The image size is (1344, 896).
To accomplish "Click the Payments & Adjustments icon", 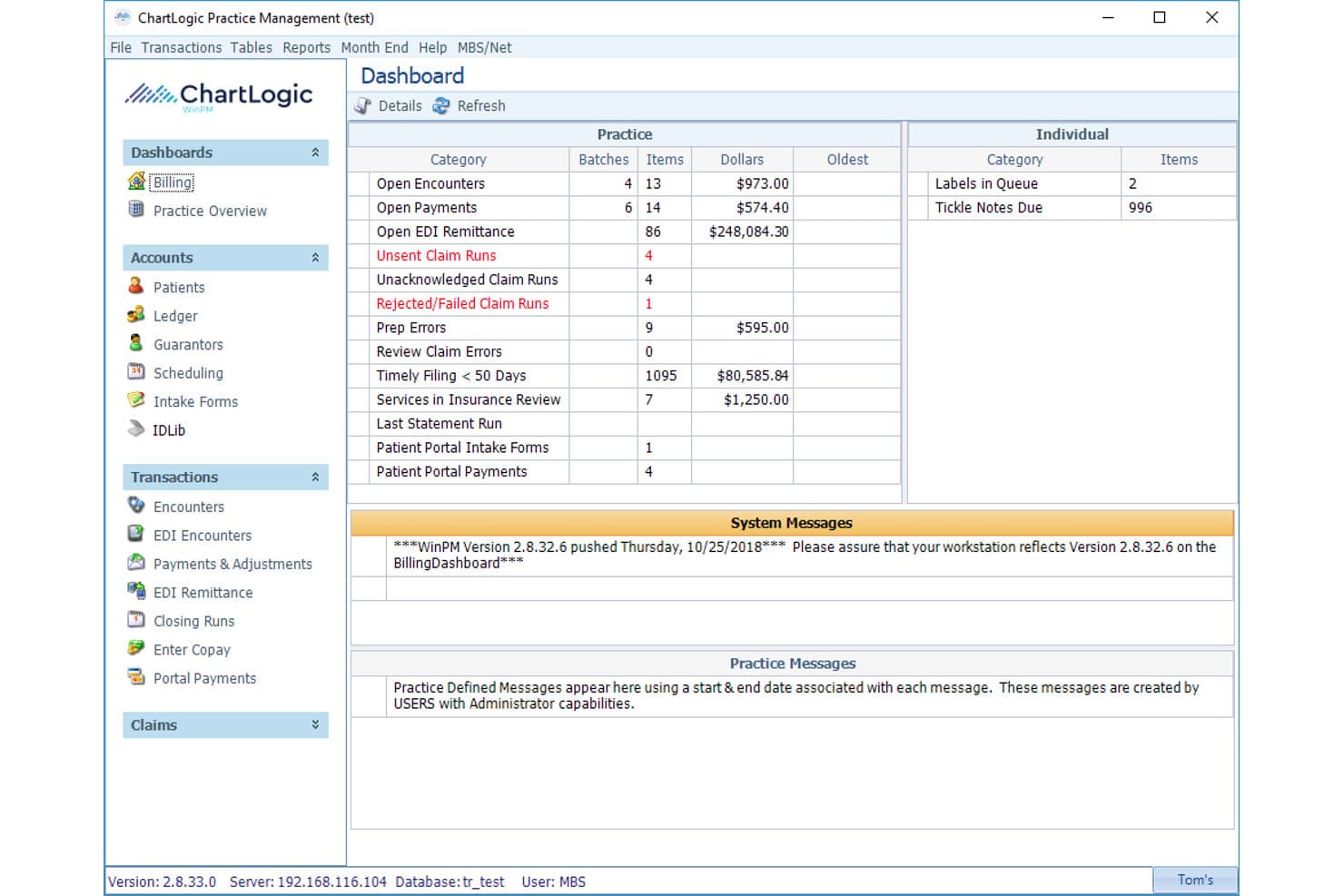I will [136, 563].
